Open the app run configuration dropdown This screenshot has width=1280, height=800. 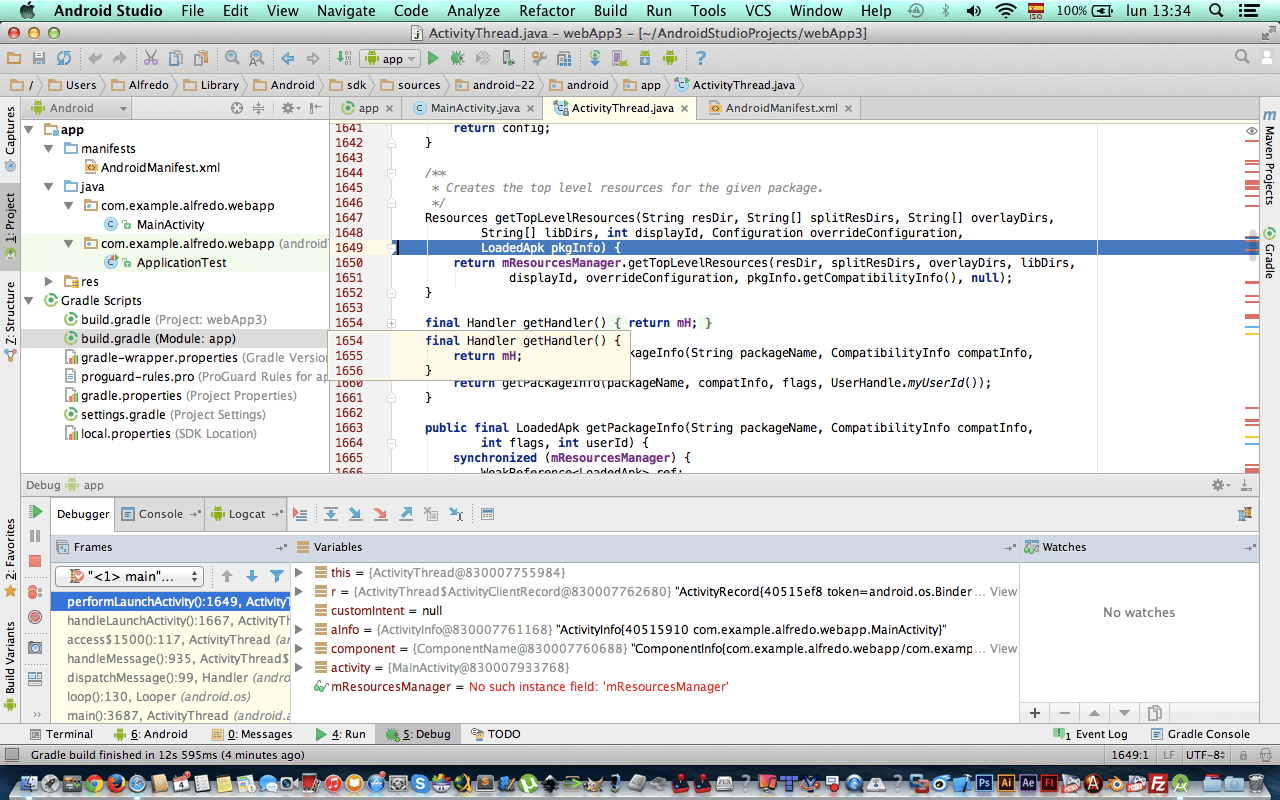click(x=391, y=59)
